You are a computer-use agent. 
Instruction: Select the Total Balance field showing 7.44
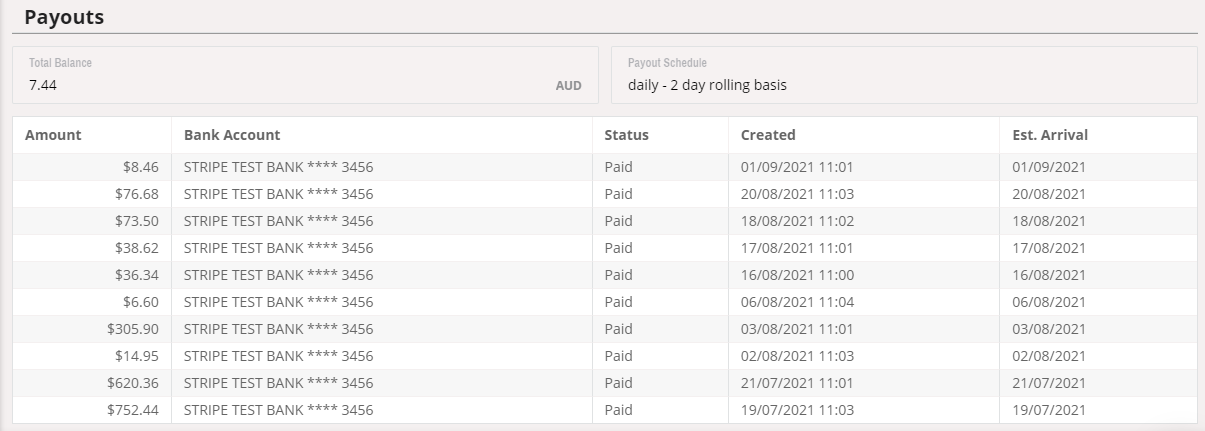click(x=305, y=75)
